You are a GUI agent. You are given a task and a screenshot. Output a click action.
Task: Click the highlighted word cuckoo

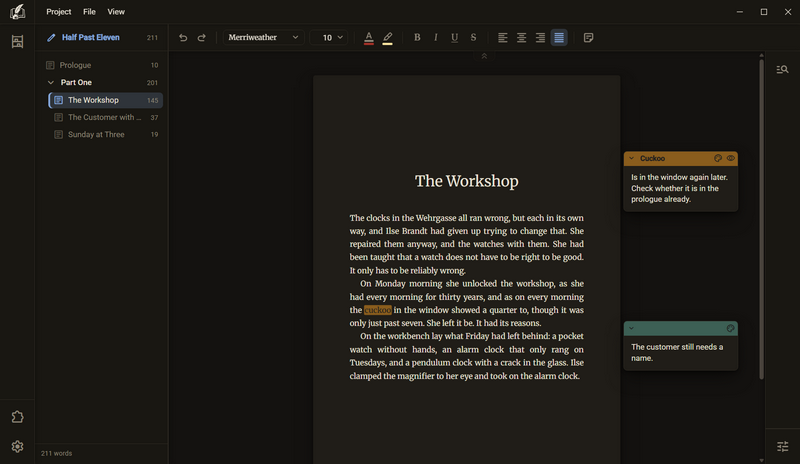[x=378, y=310]
